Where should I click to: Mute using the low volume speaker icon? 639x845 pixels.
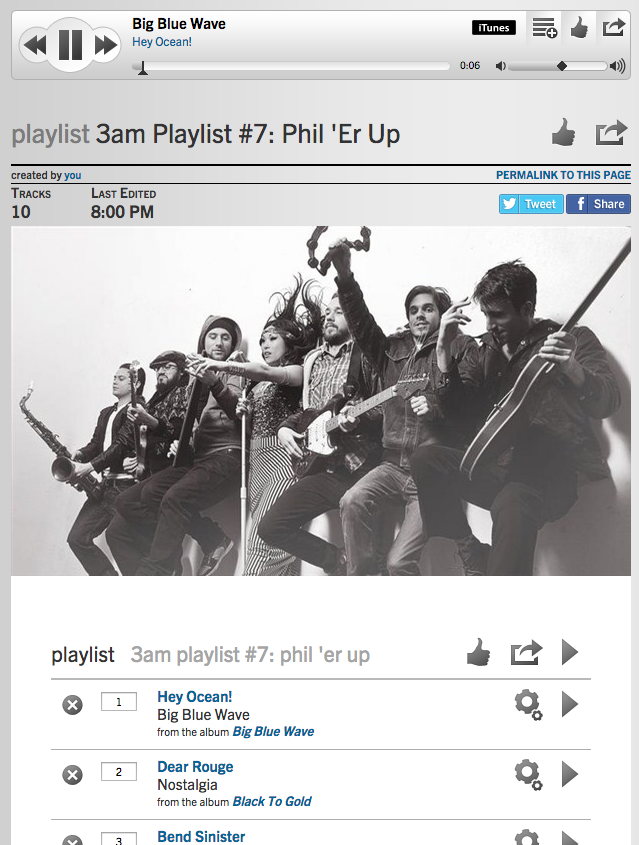pyautogui.click(x=501, y=66)
